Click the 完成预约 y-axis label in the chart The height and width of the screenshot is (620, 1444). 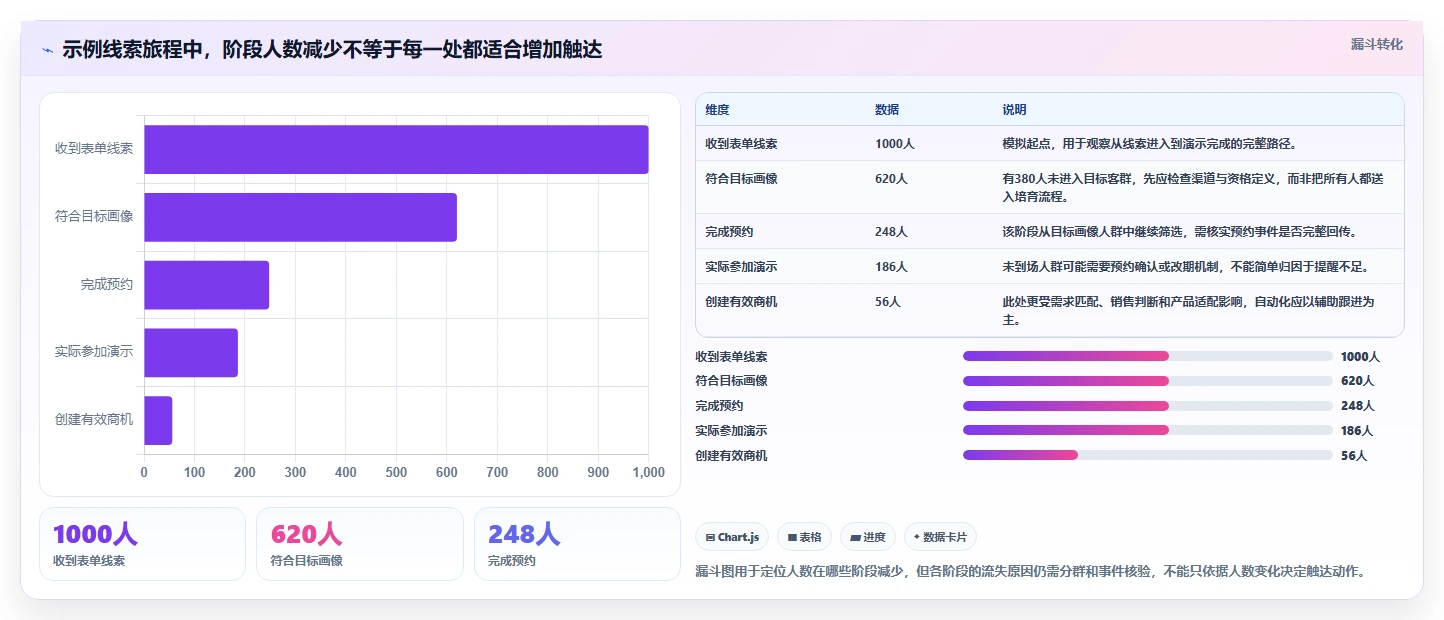click(107, 285)
